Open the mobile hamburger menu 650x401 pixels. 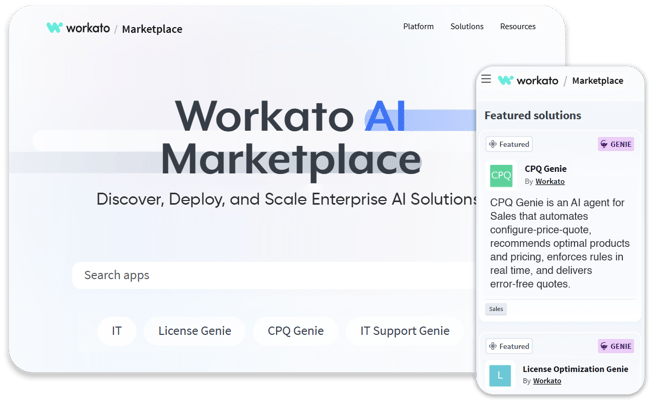tap(486, 79)
